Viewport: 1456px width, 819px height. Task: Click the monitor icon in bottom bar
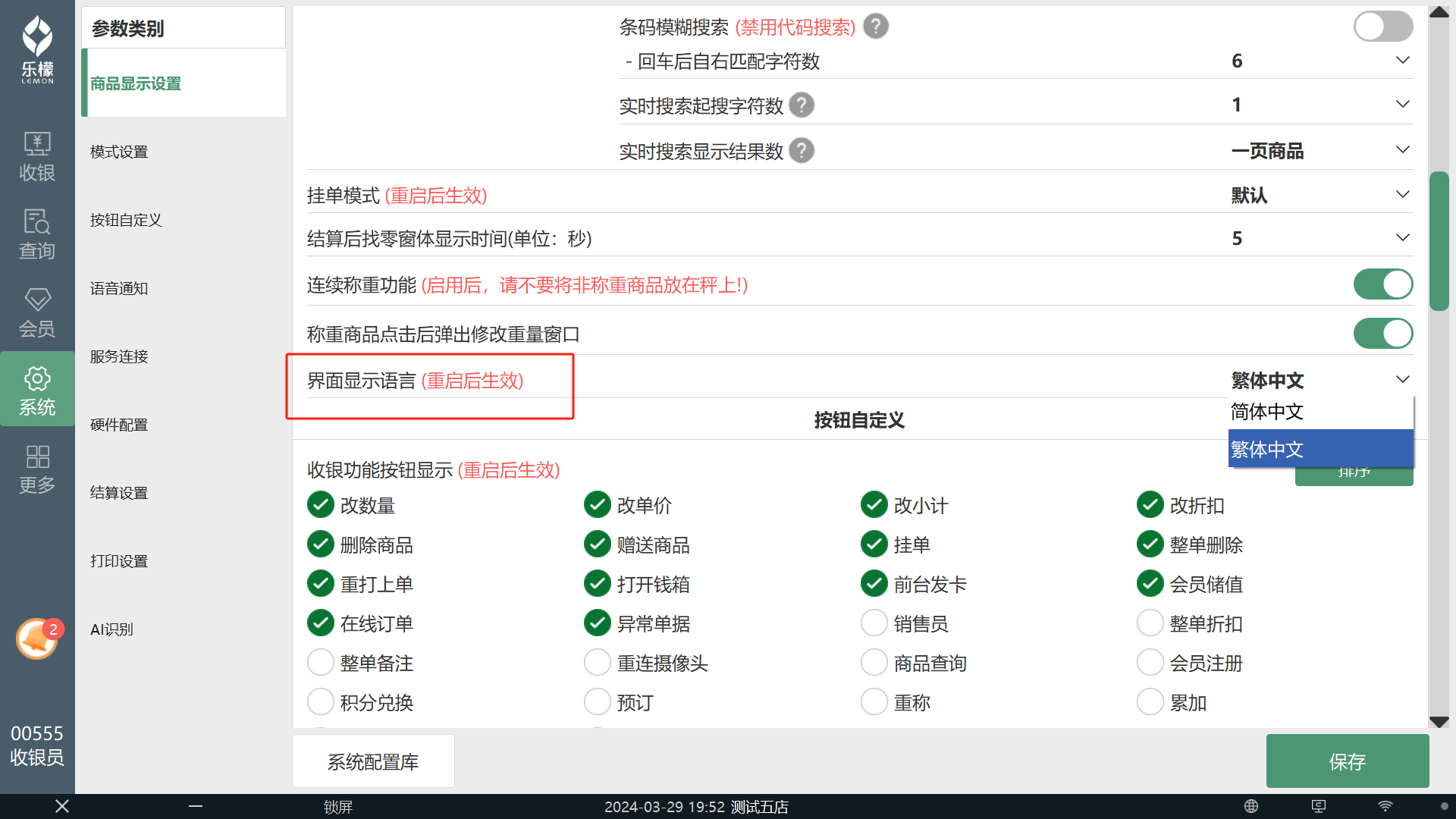pyautogui.click(x=1319, y=806)
